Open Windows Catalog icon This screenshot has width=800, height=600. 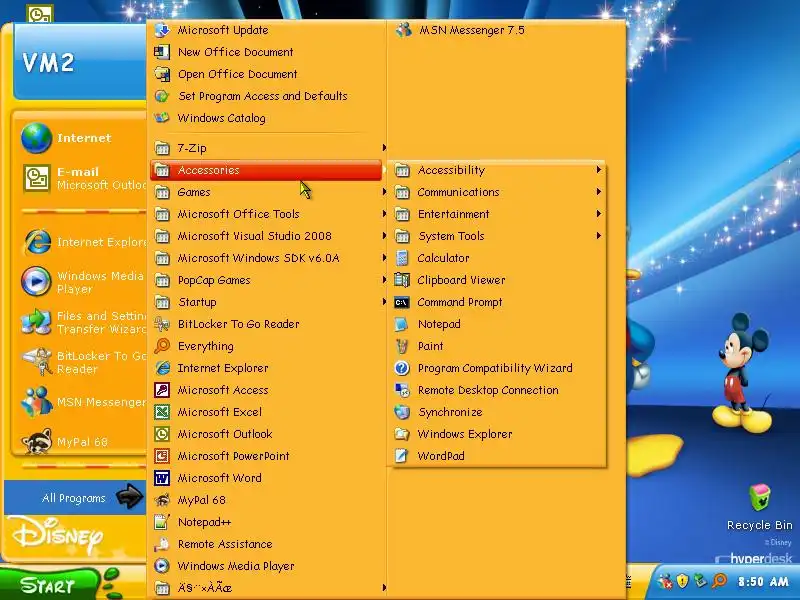tap(162, 118)
